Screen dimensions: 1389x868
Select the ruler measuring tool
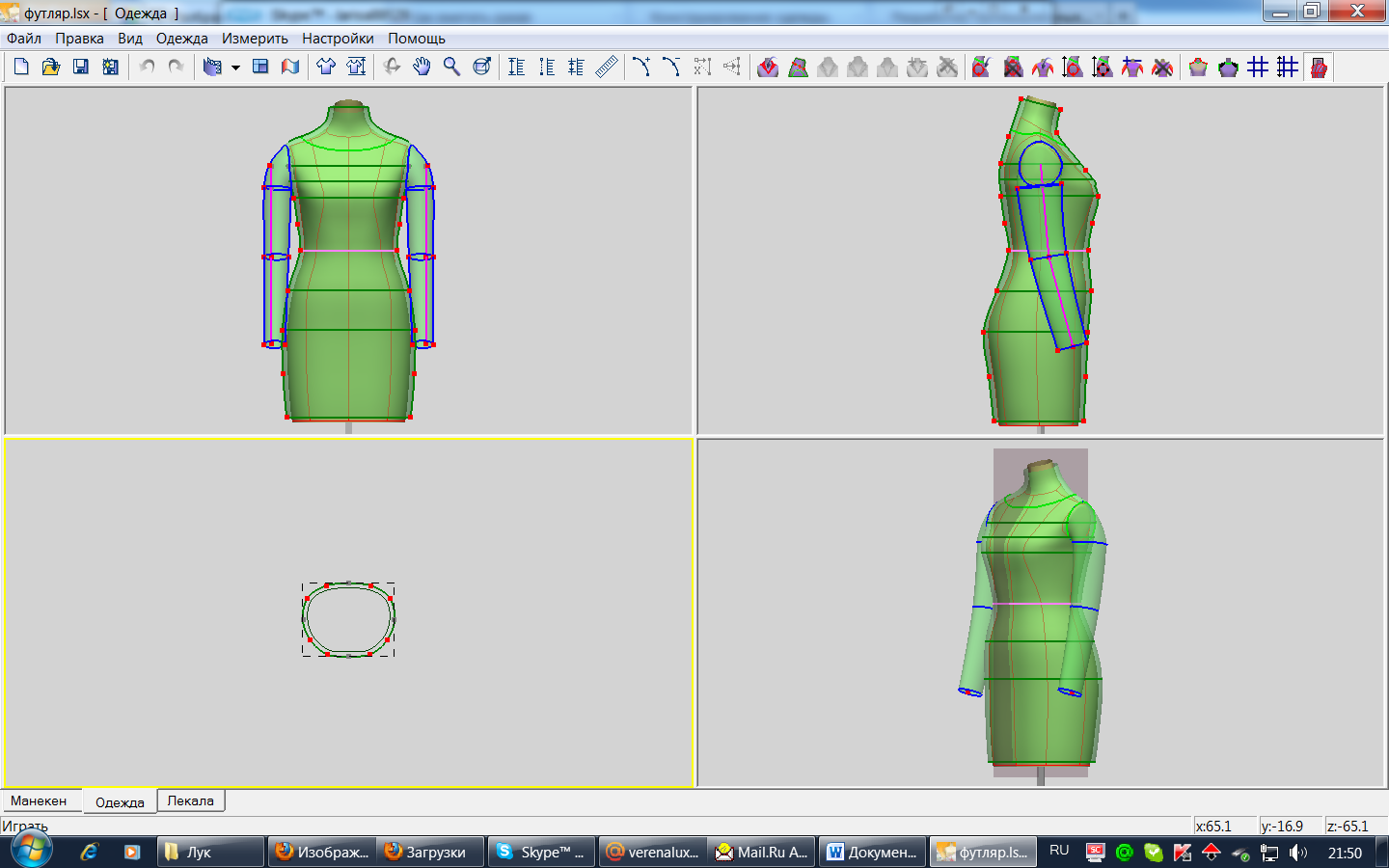tap(606, 67)
